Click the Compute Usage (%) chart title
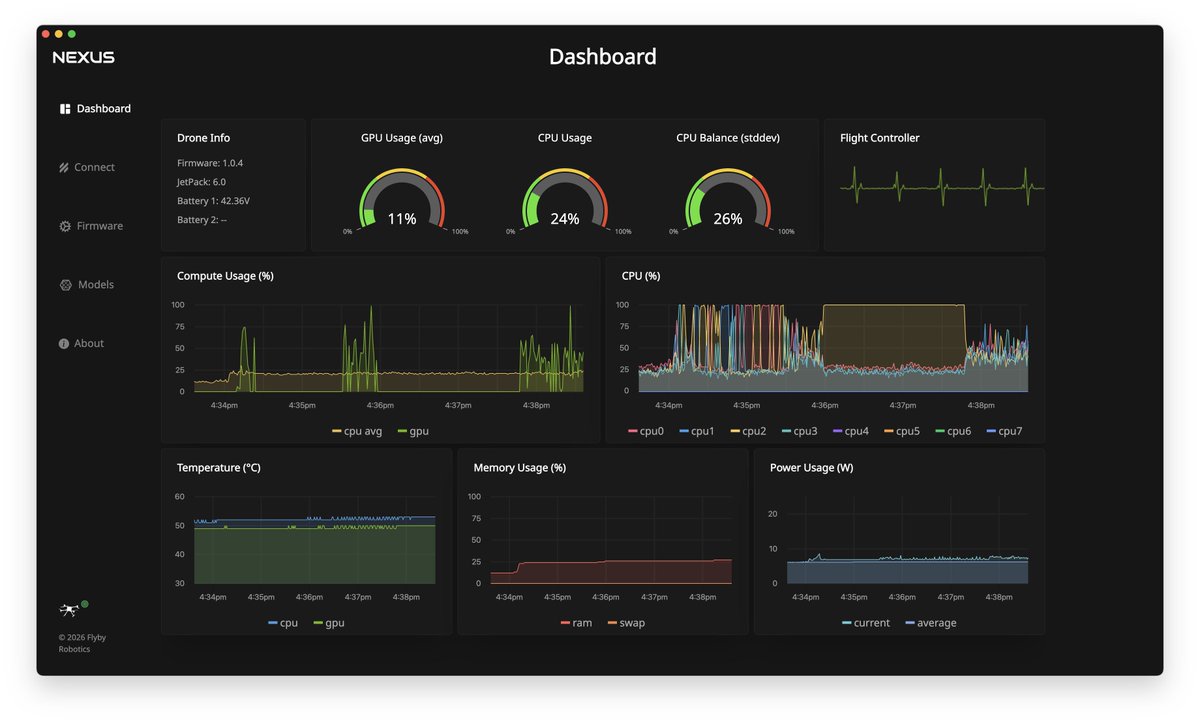The height and width of the screenshot is (724, 1200). point(225,276)
